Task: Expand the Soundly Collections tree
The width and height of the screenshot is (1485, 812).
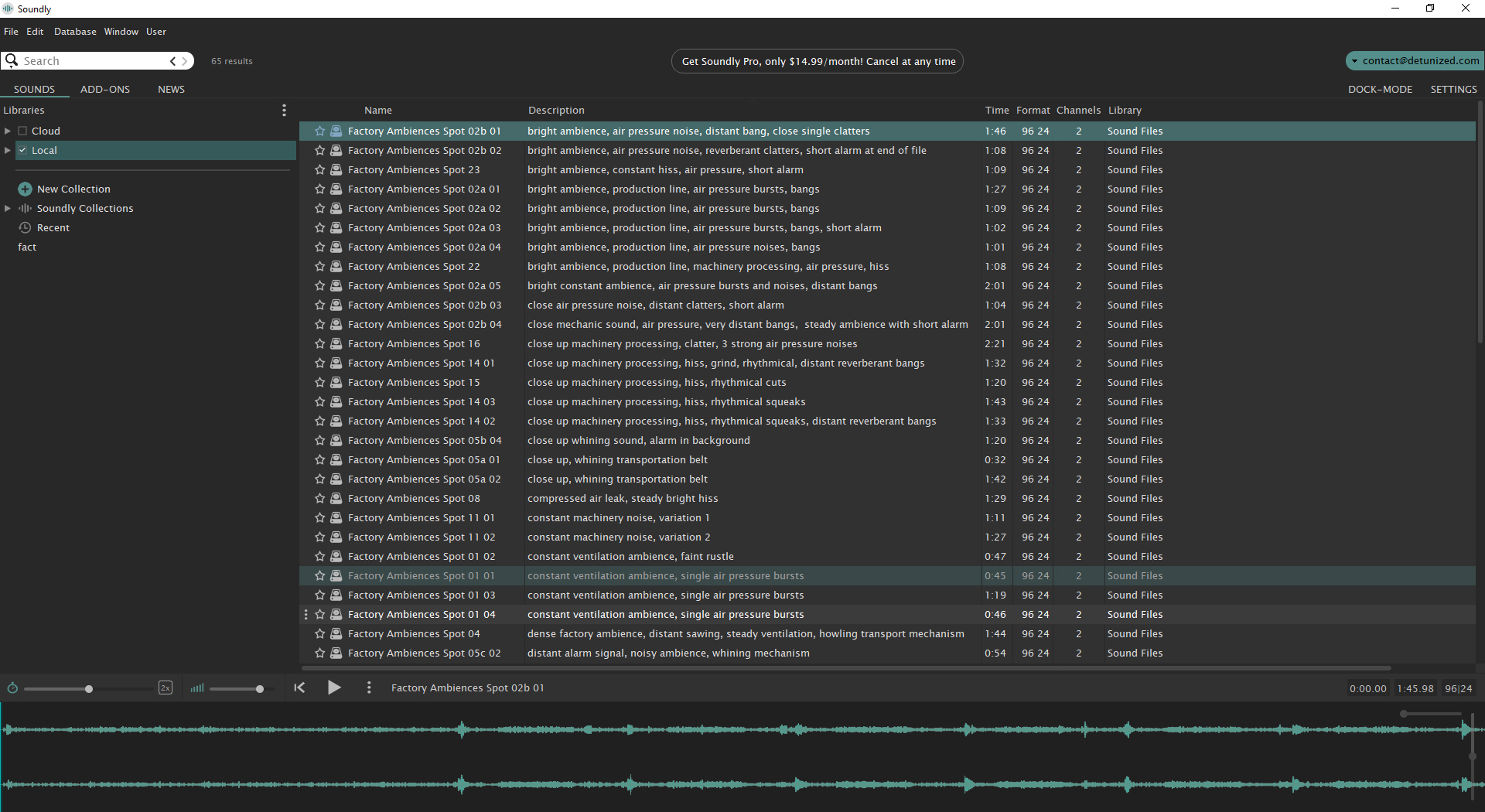Action: pyautogui.click(x=8, y=209)
